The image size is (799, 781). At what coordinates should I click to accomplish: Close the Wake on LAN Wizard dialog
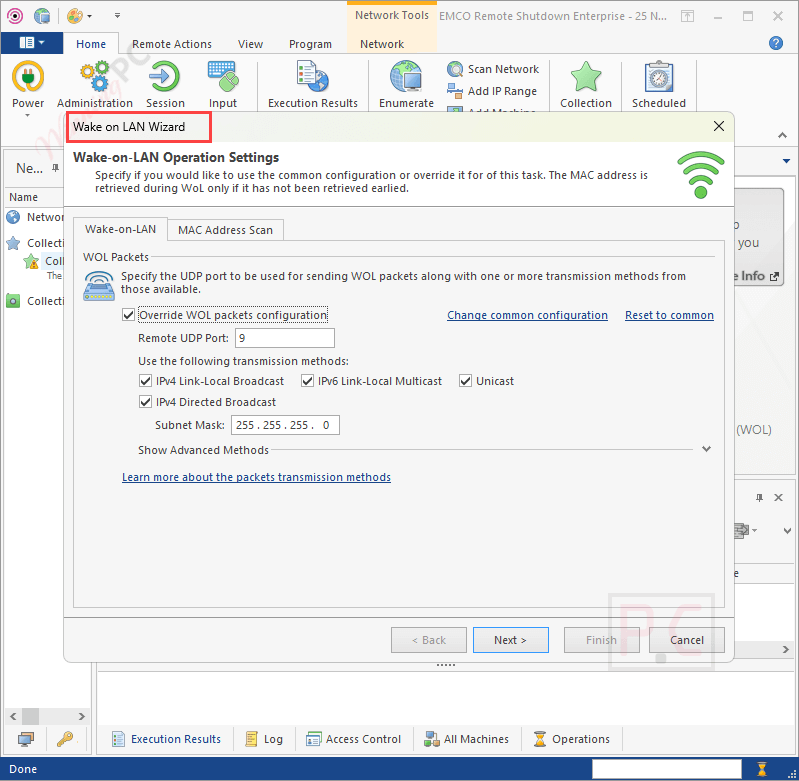click(x=718, y=126)
